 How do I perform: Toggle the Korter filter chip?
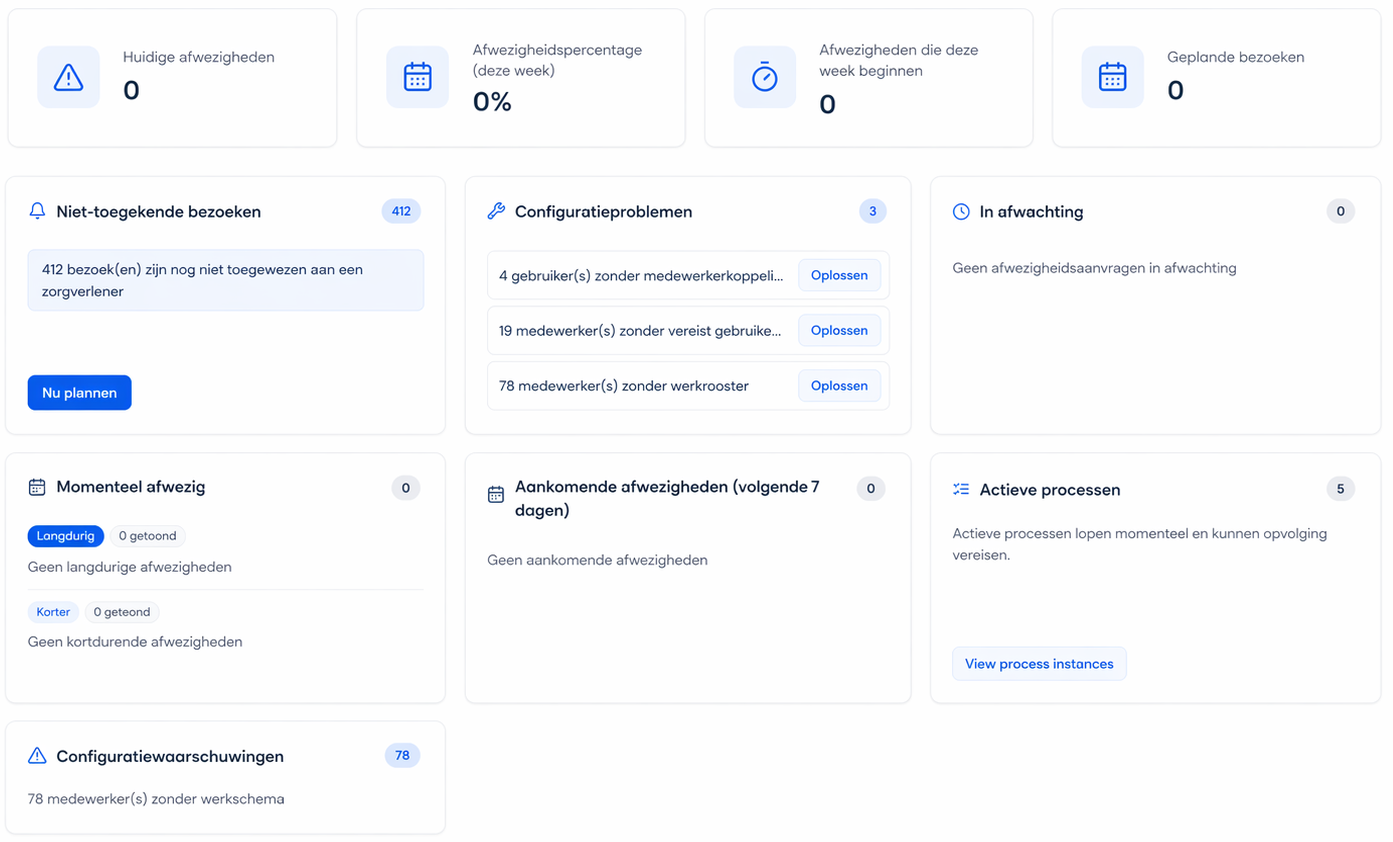[53, 612]
